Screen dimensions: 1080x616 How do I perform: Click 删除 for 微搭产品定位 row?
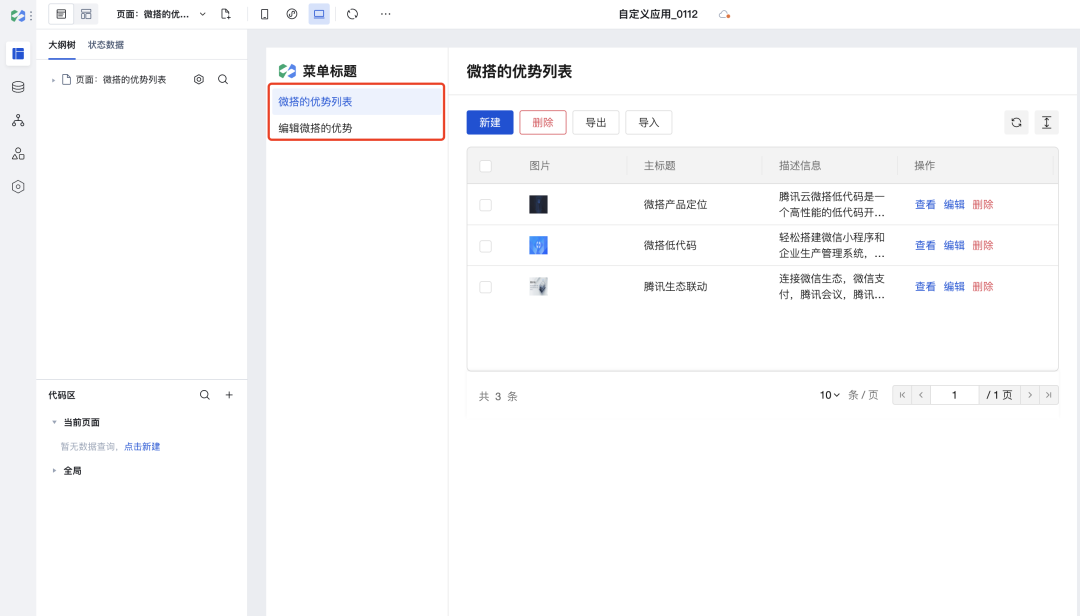(x=983, y=204)
